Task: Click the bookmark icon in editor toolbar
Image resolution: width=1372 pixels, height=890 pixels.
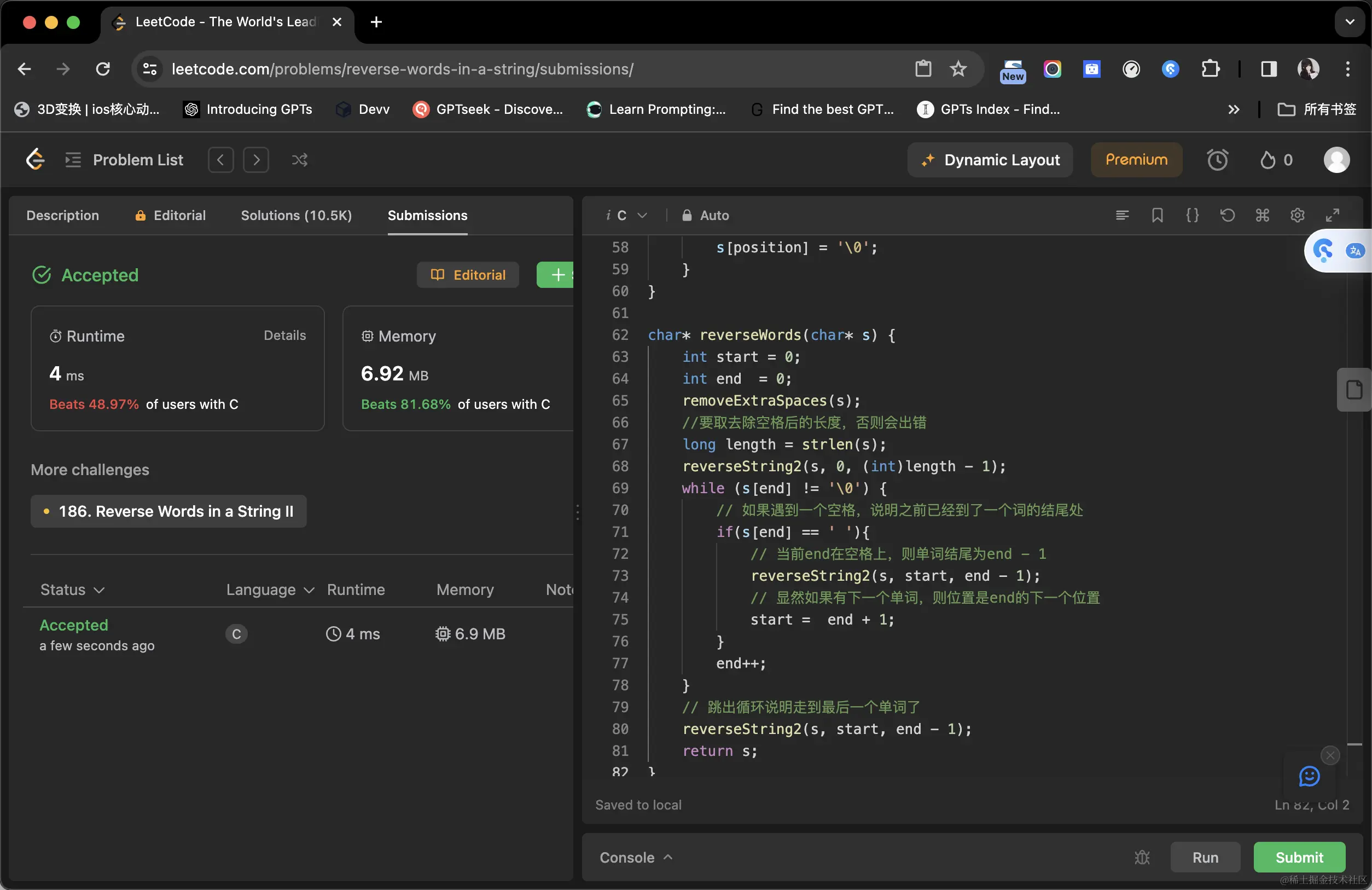Action: pos(1157,215)
